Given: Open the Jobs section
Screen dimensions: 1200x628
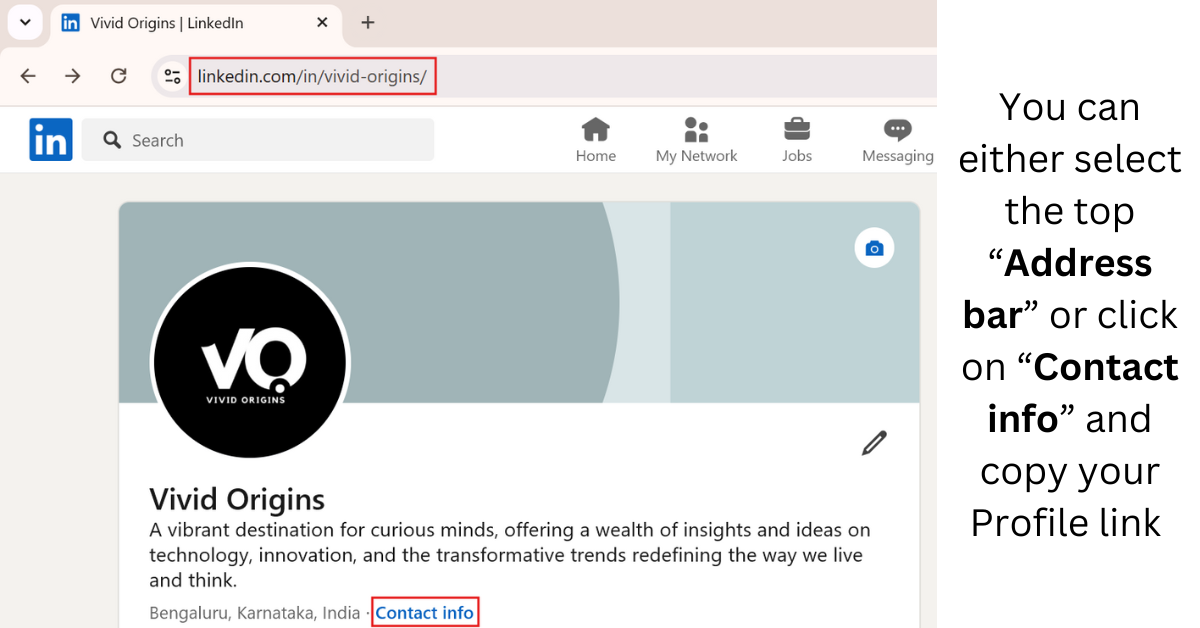Looking at the screenshot, I should pyautogui.click(x=797, y=140).
